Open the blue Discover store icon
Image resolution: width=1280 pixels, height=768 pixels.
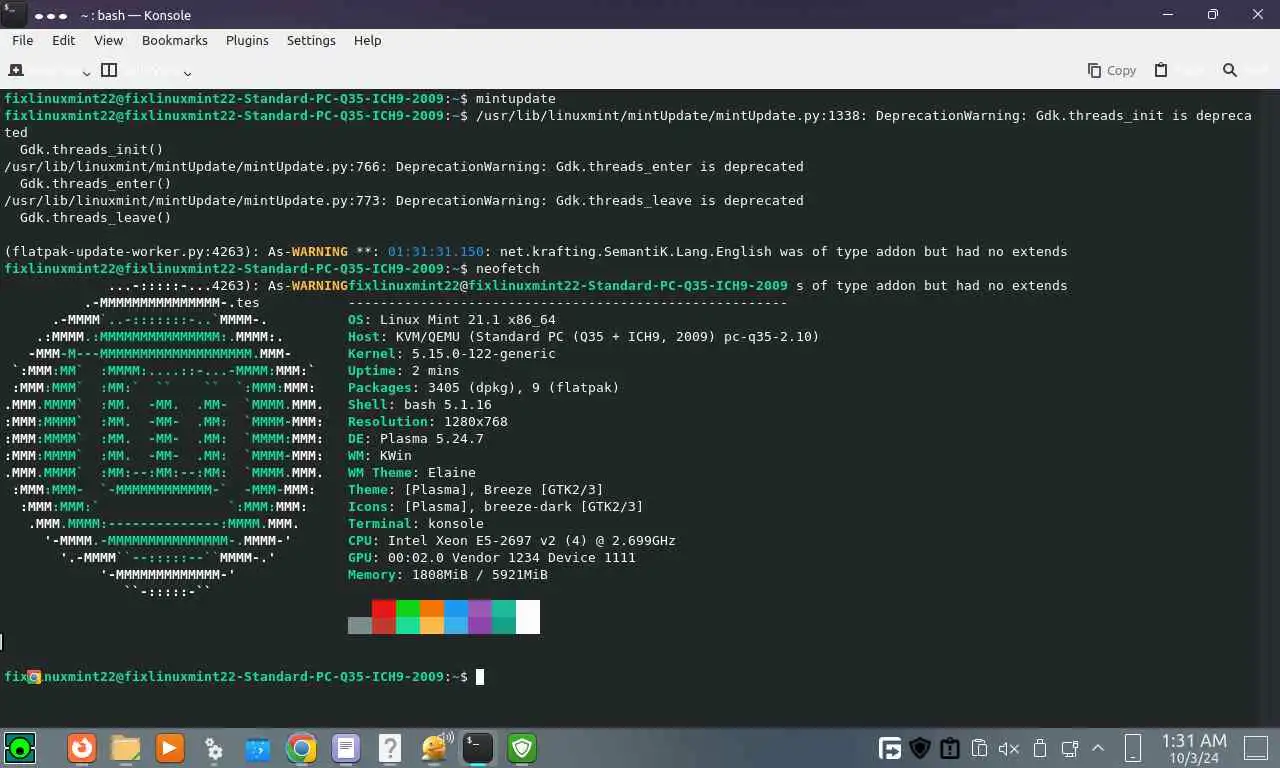tap(257, 747)
